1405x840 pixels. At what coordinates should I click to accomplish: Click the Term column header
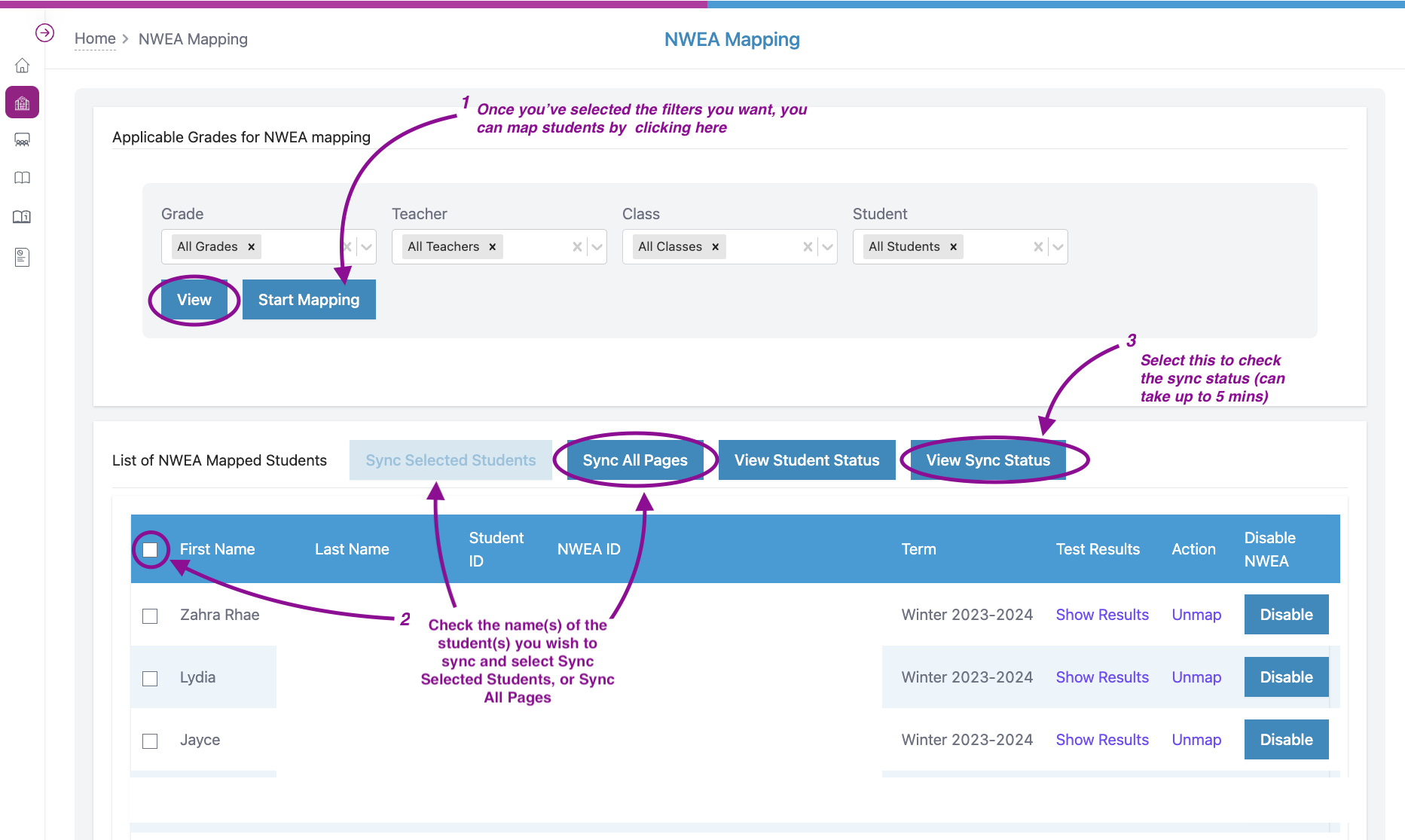pyautogui.click(x=918, y=549)
